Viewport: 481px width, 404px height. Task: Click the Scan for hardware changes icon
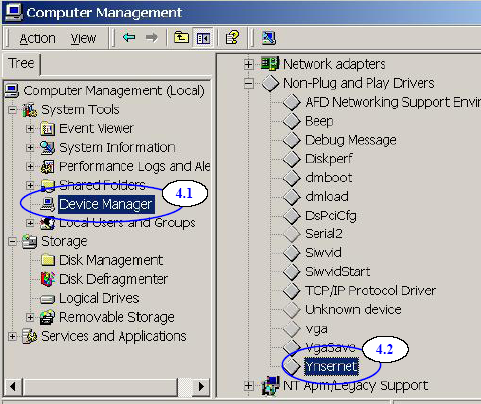(x=269, y=38)
